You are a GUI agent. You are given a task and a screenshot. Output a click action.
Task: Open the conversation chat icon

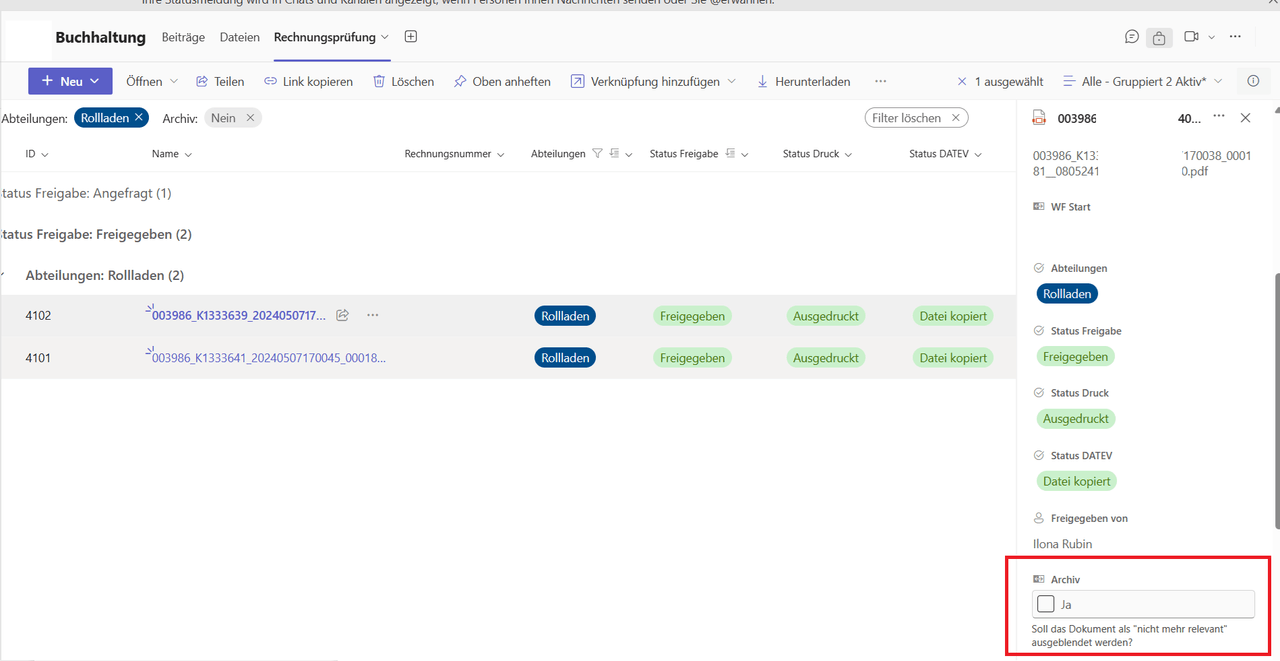click(x=1131, y=37)
